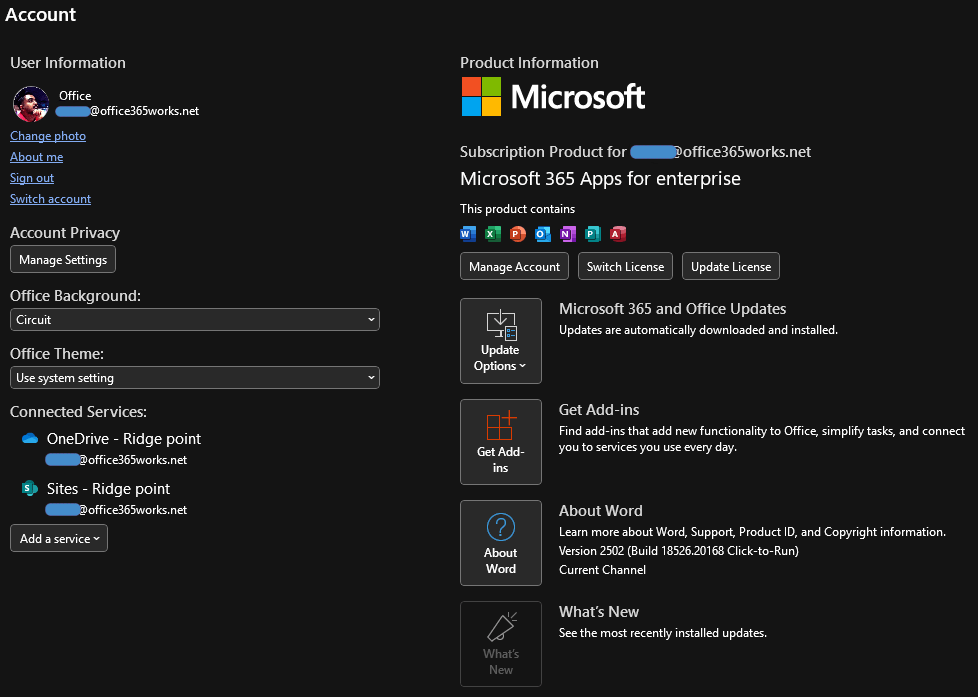The image size is (978, 697).
Task: Click the OneNote app icon
Action: (x=568, y=234)
